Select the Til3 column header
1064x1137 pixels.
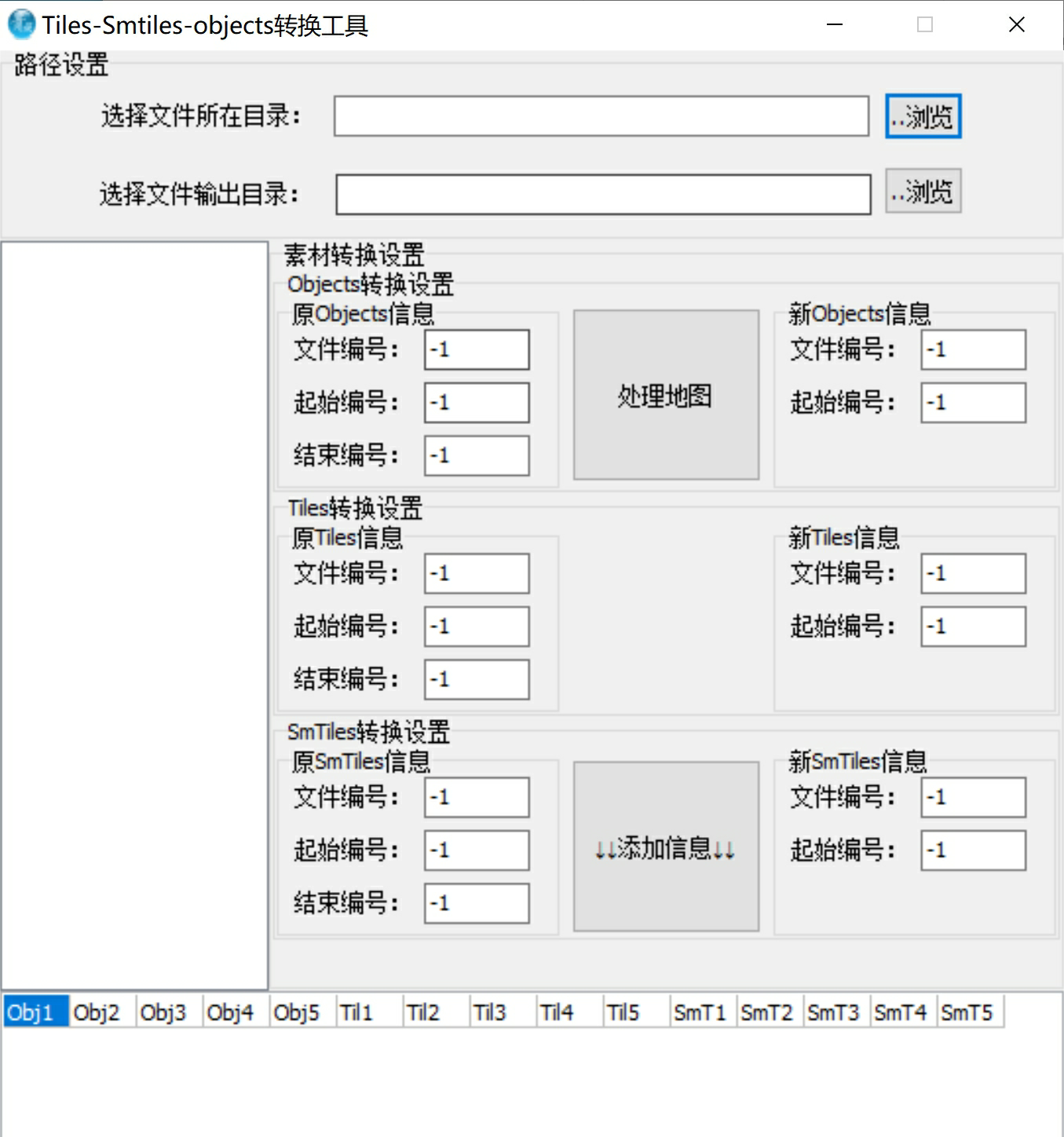[503, 1011]
